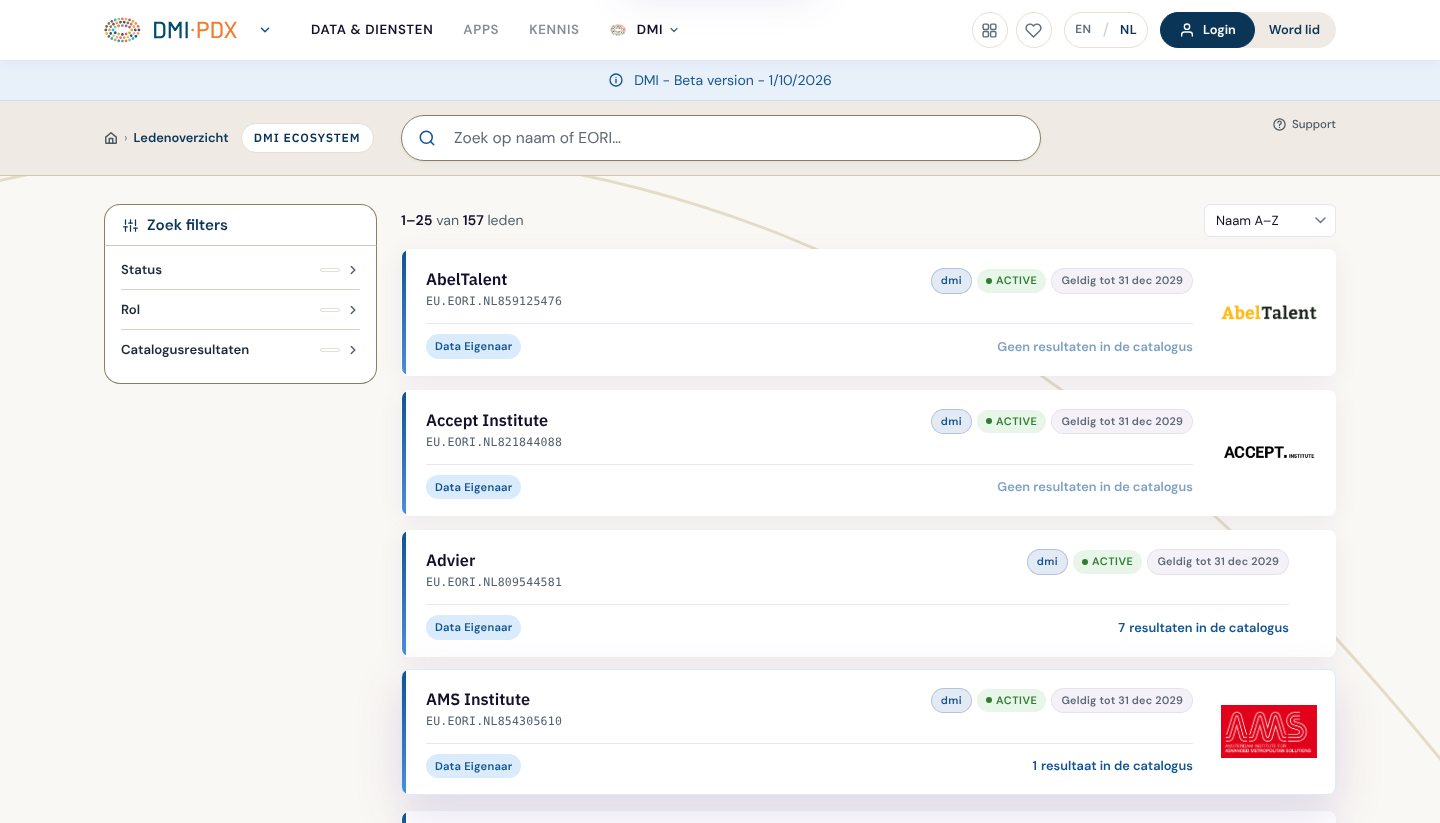Expand the Rol filter
This screenshot has width=1440, height=823.
click(x=240, y=310)
